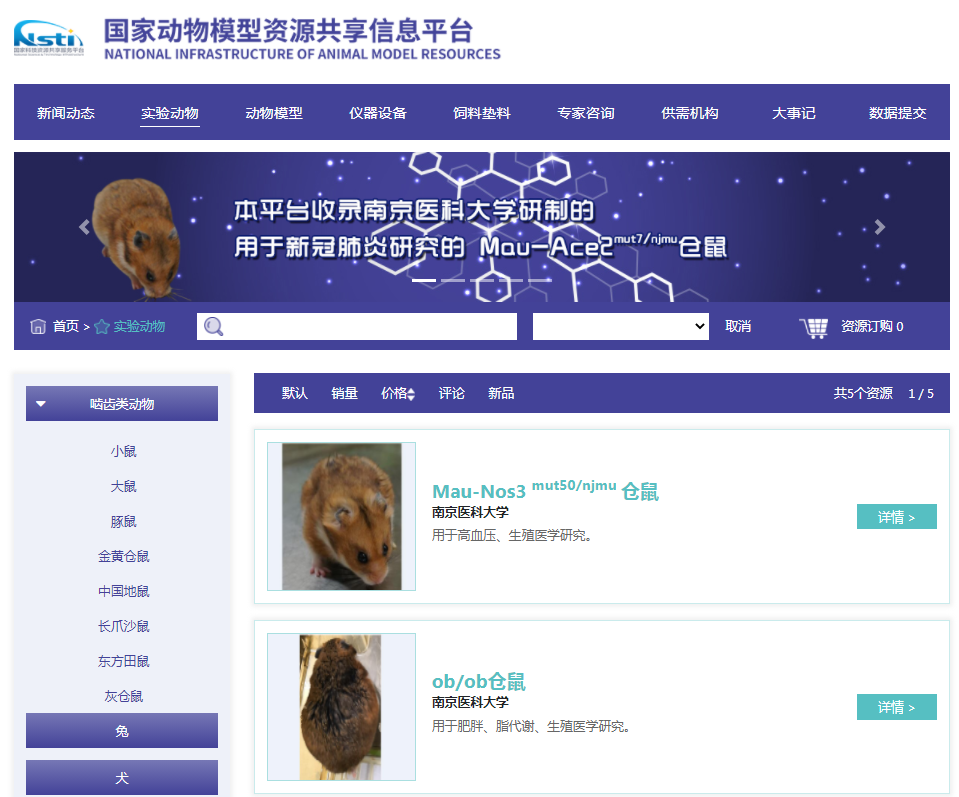Viewport: 959px width, 797px height.
Task: Click 南京医科大学 under Mau-Nos3 仓鼠
Action: click(x=470, y=513)
